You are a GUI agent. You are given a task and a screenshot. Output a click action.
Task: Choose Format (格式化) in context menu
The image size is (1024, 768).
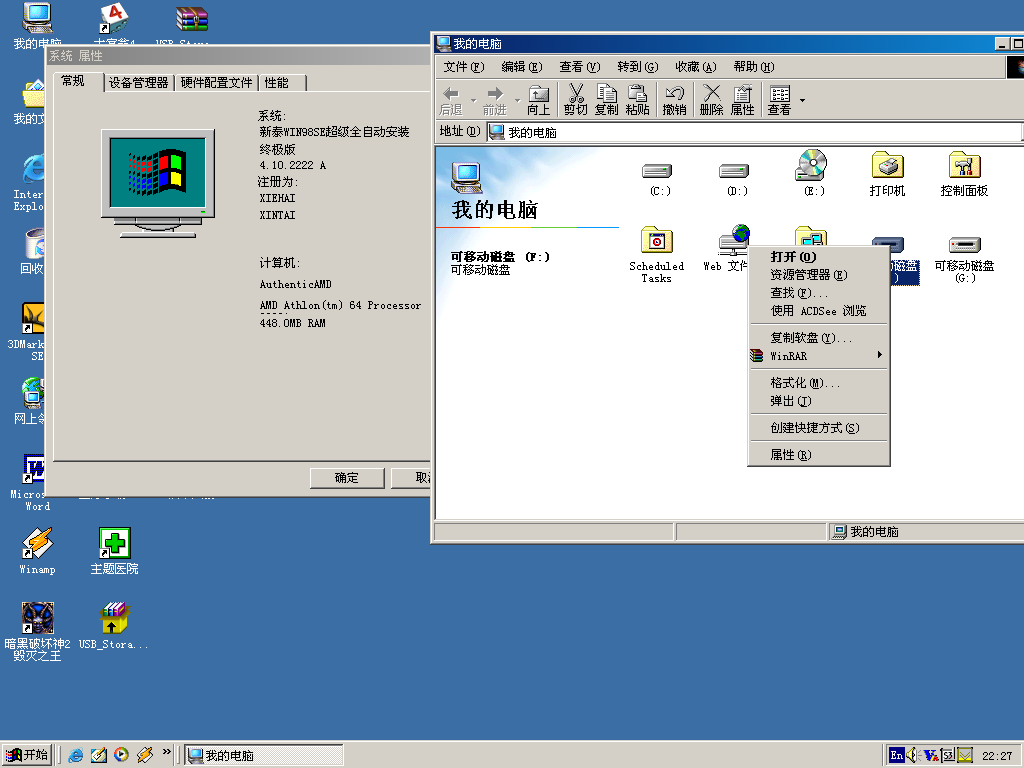pos(818,383)
